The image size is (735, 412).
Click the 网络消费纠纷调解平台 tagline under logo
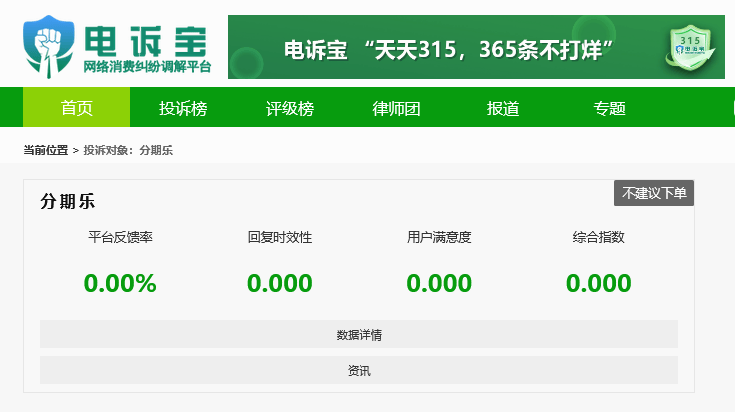(147, 67)
